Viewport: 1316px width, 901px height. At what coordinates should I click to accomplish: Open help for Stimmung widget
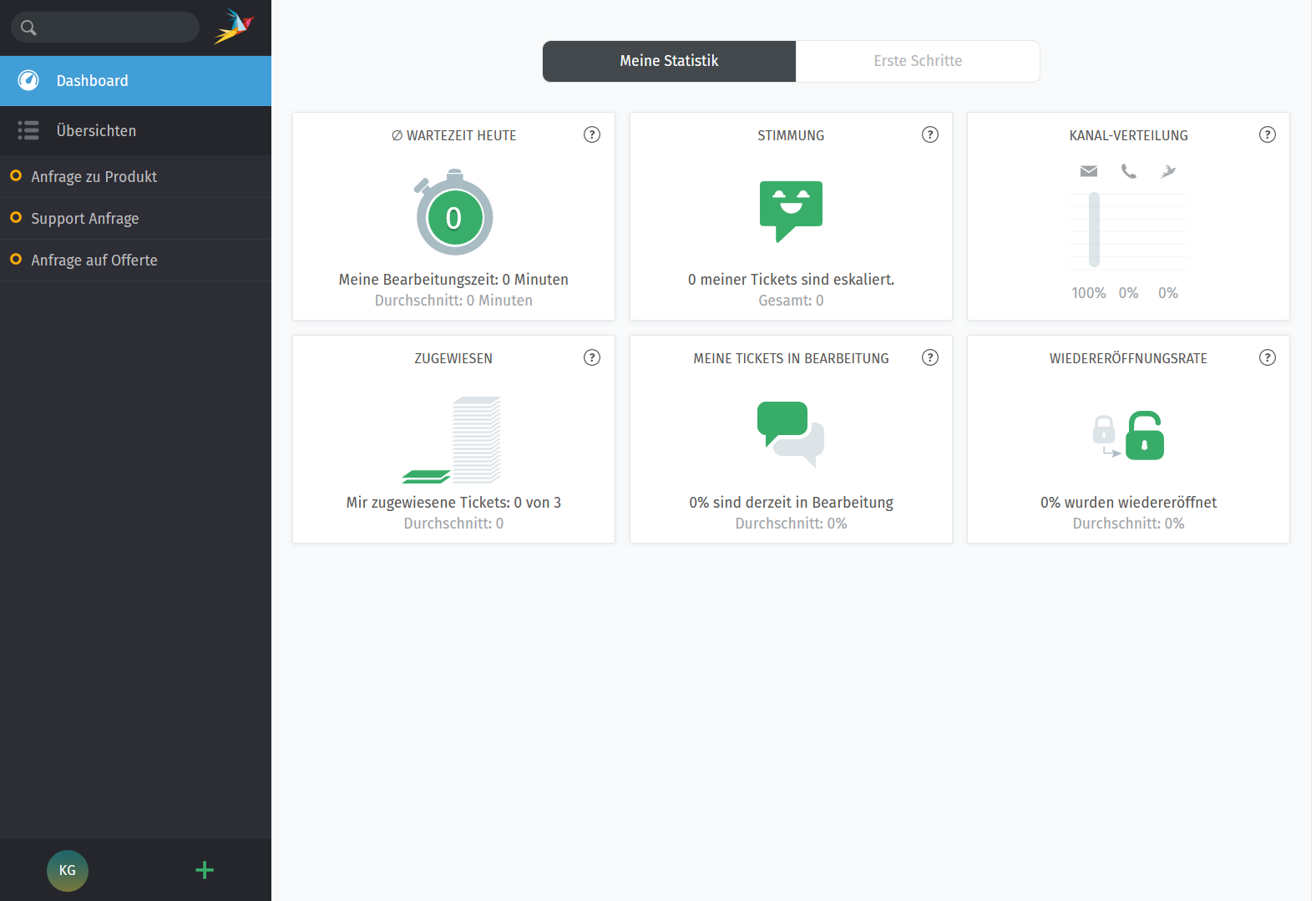[x=929, y=134]
